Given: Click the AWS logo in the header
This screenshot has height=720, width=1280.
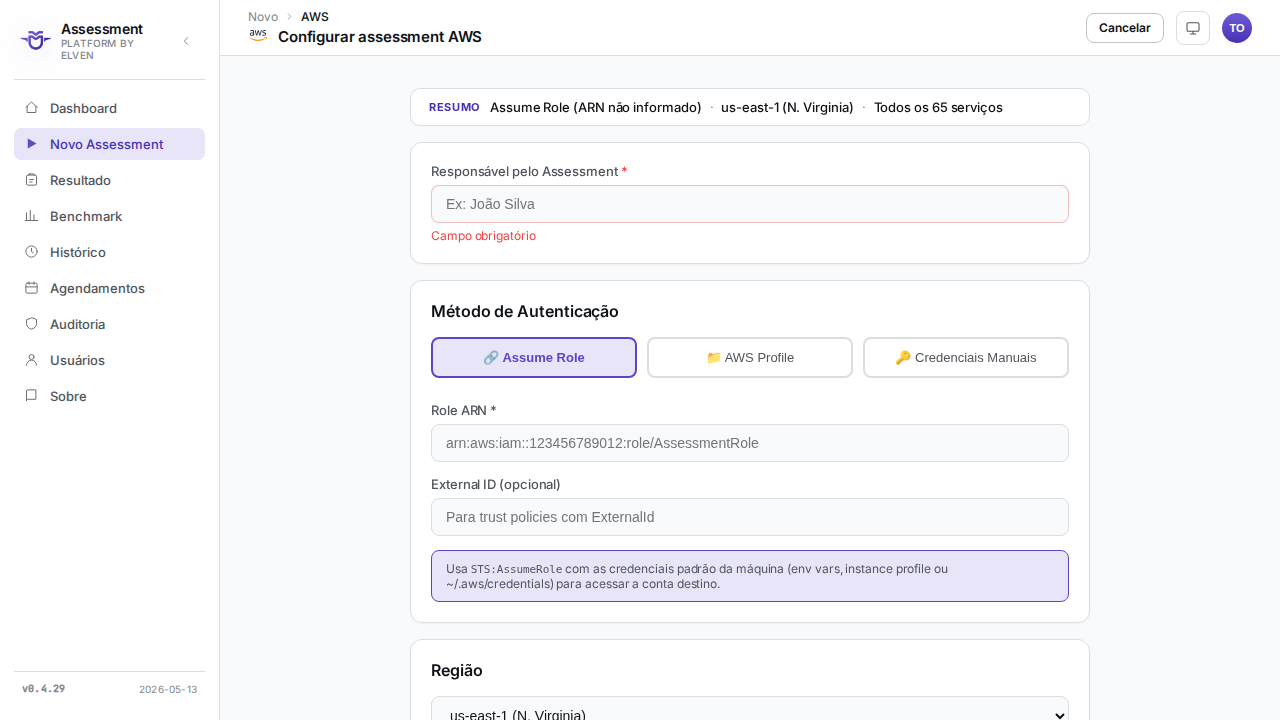Looking at the screenshot, I should click(x=258, y=36).
